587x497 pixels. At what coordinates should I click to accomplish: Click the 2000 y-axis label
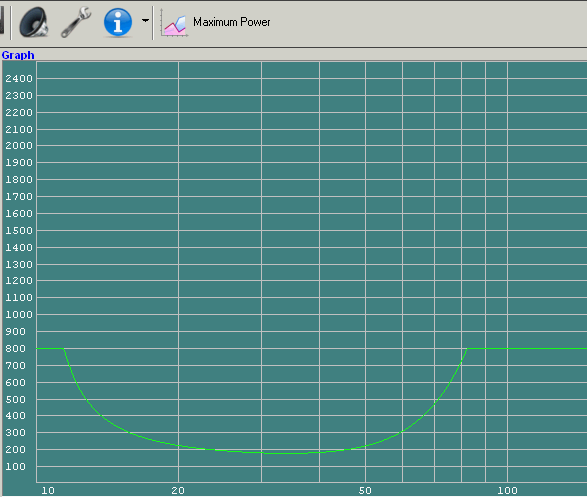tap(19, 146)
